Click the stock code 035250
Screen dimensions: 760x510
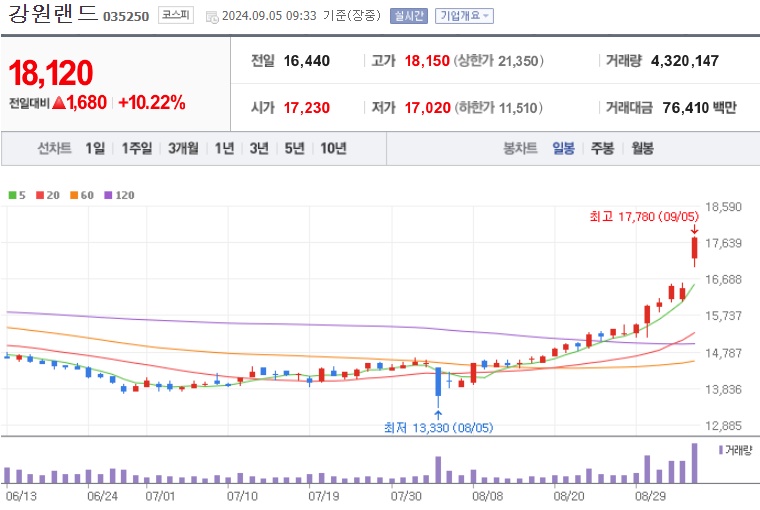pyautogui.click(x=126, y=16)
